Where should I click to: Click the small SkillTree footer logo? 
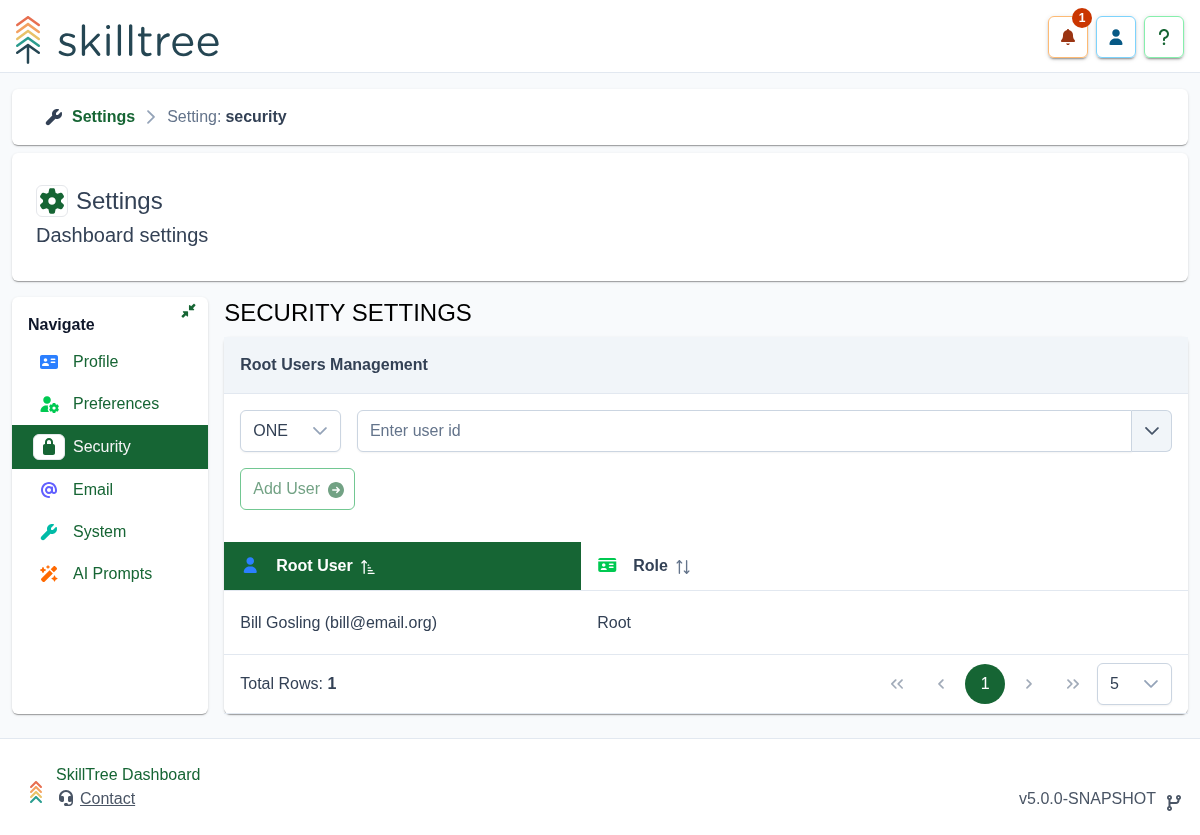click(x=36, y=792)
